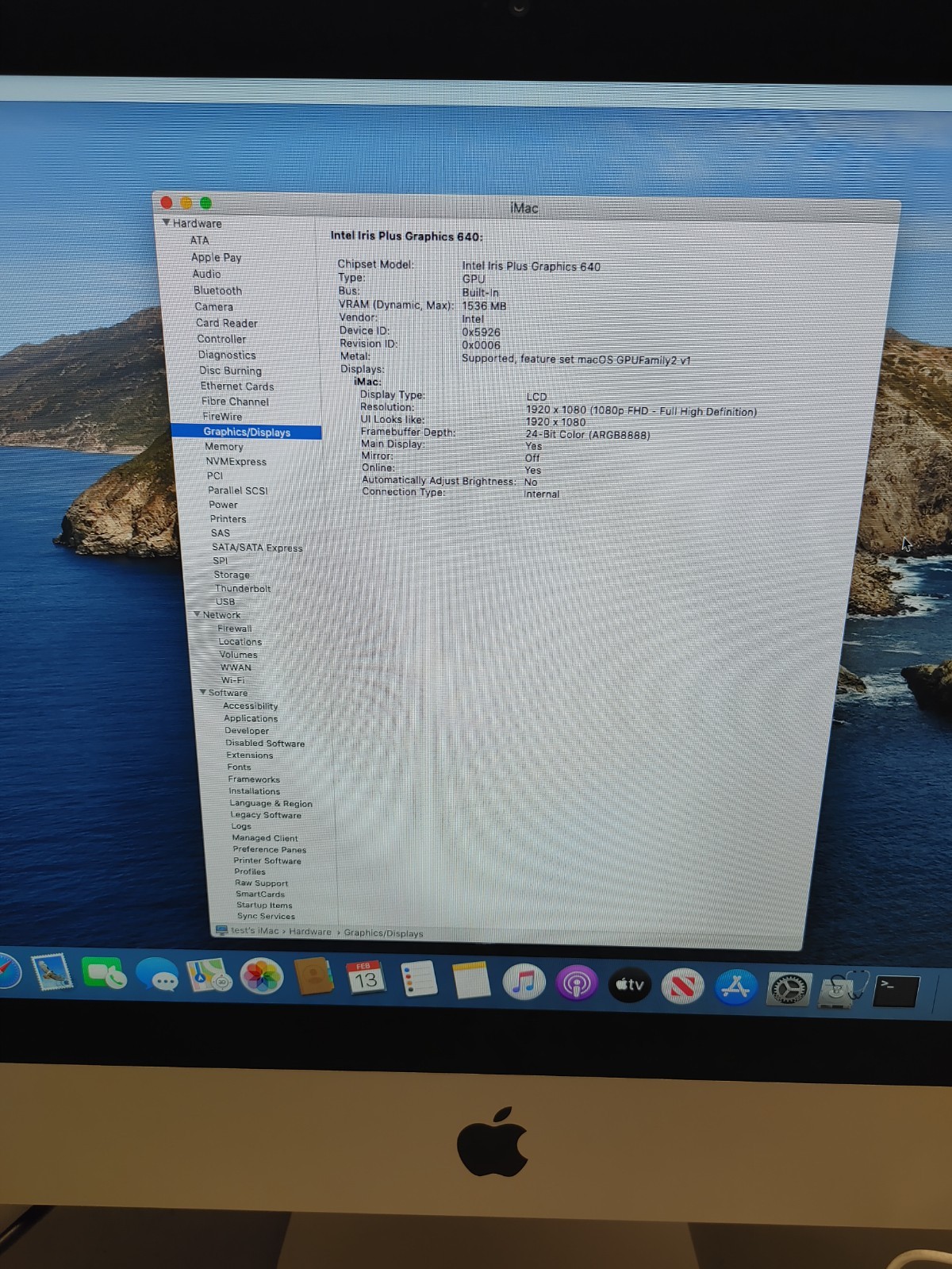Open the Calendar dock icon

pos(366,979)
